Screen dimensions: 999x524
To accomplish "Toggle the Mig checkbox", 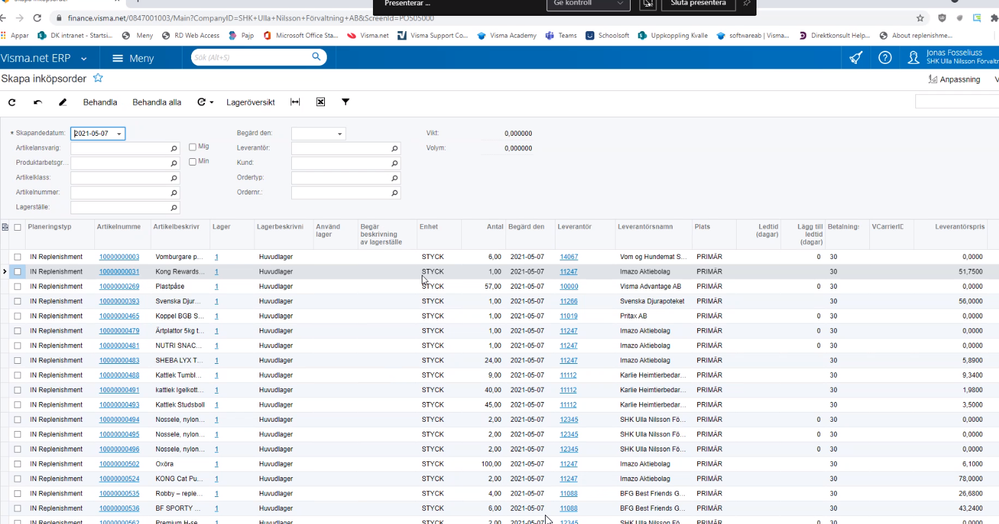I will point(192,147).
